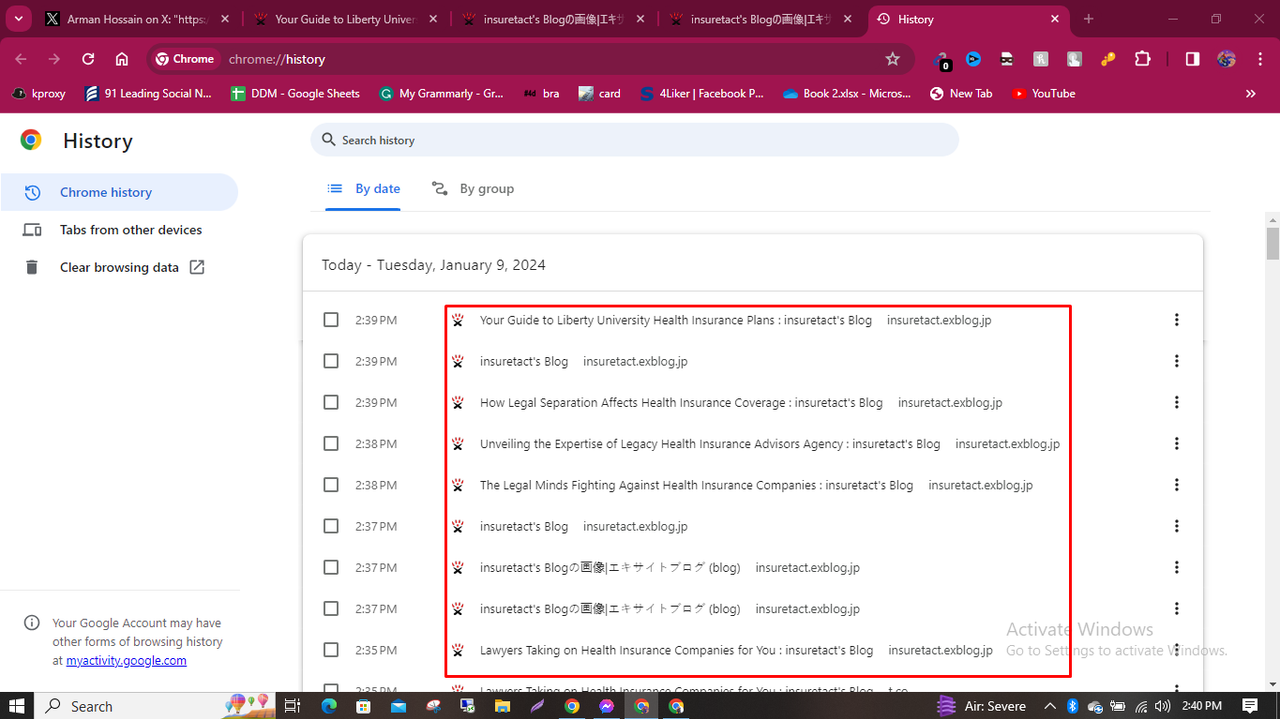The width and height of the screenshot is (1280, 719).
Task: Open the Windows Start menu
Action: click(x=17, y=706)
